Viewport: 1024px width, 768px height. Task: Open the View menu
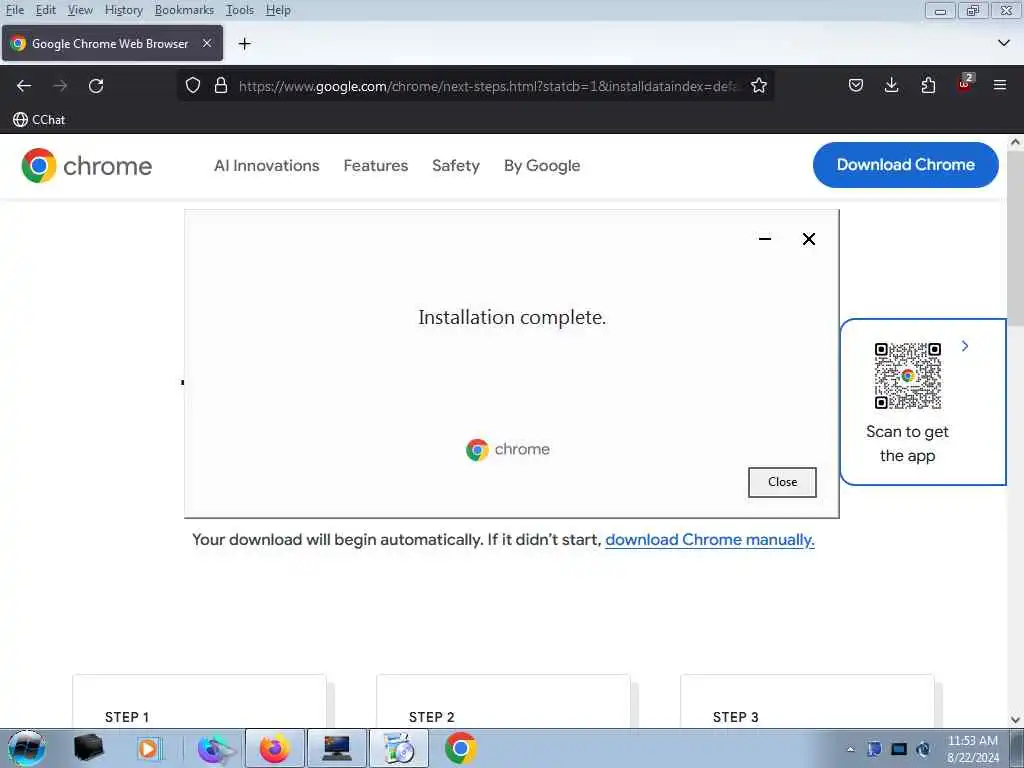pyautogui.click(x=80, y=10)
